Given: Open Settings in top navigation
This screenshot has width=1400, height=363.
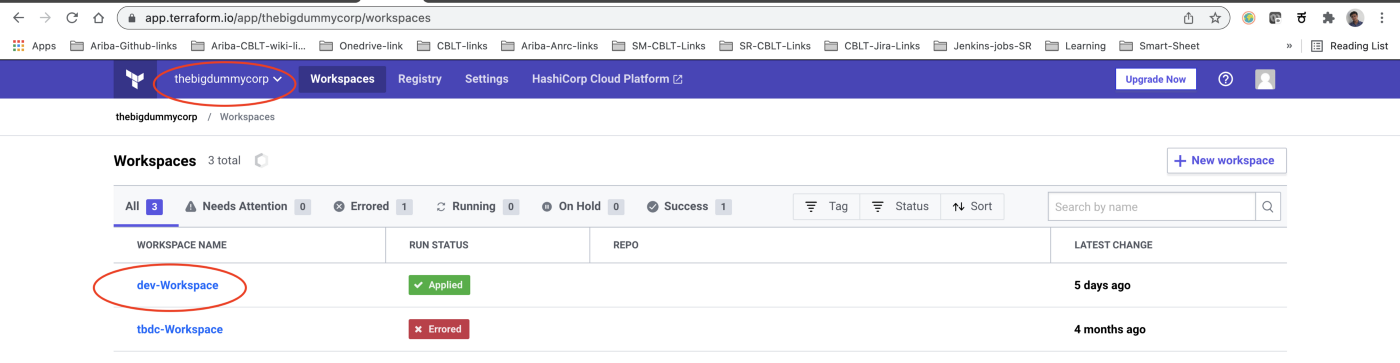Looking at the screenshot, I should (486, 79).
